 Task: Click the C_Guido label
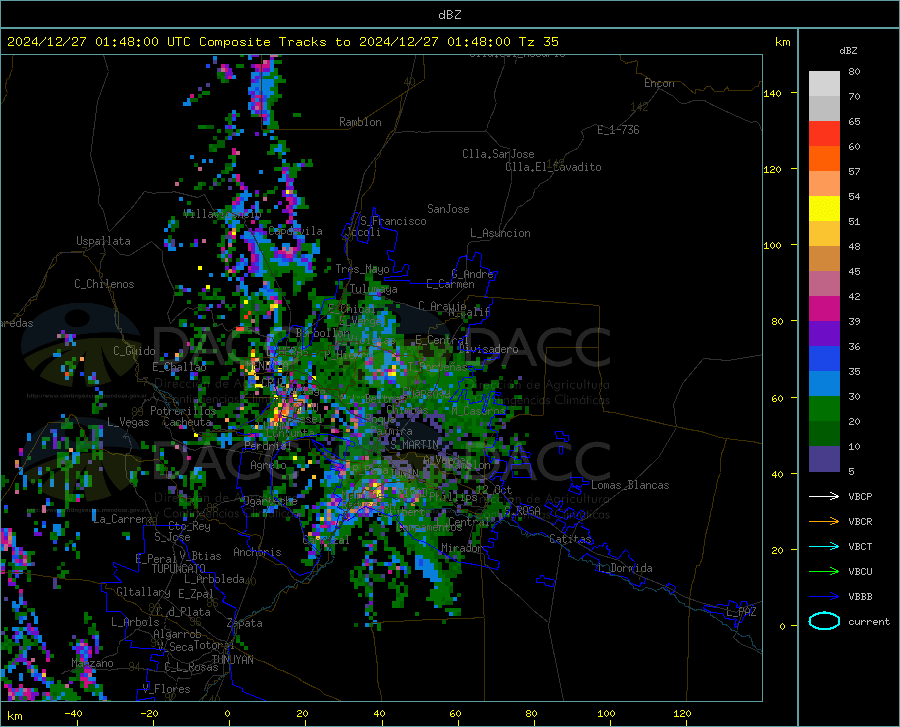134,351
